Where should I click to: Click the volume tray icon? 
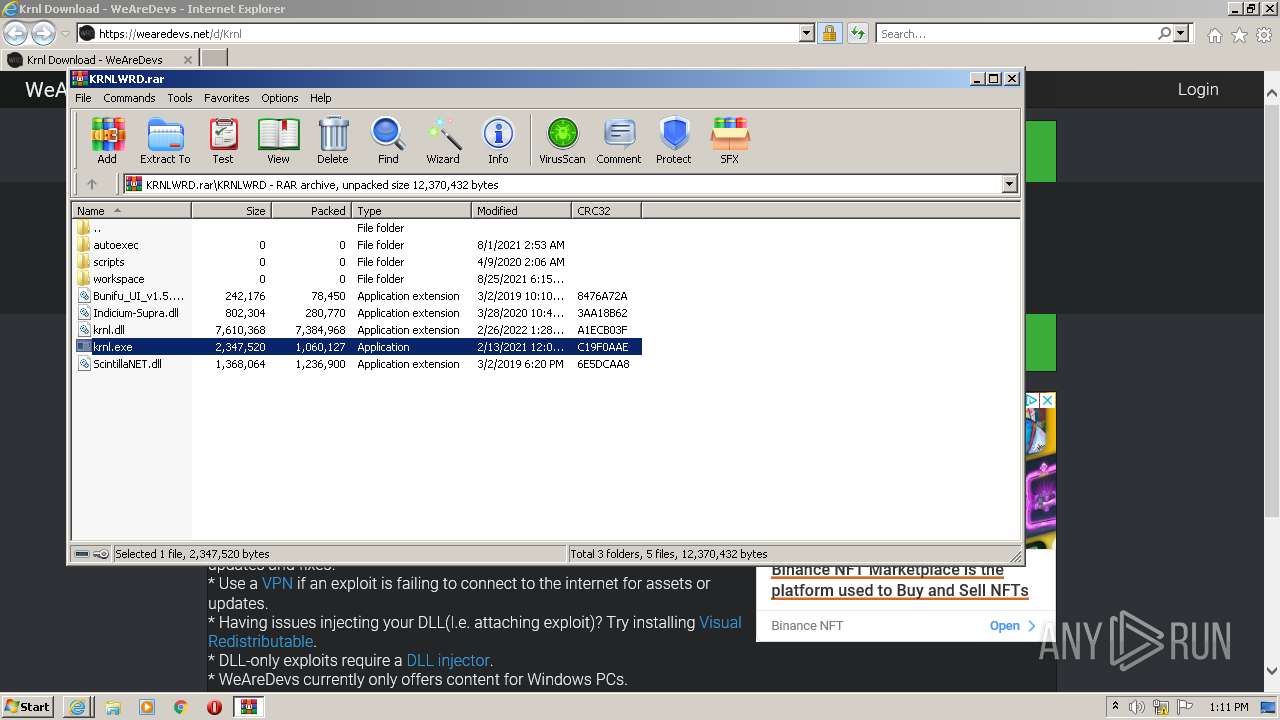(1137, 707)
